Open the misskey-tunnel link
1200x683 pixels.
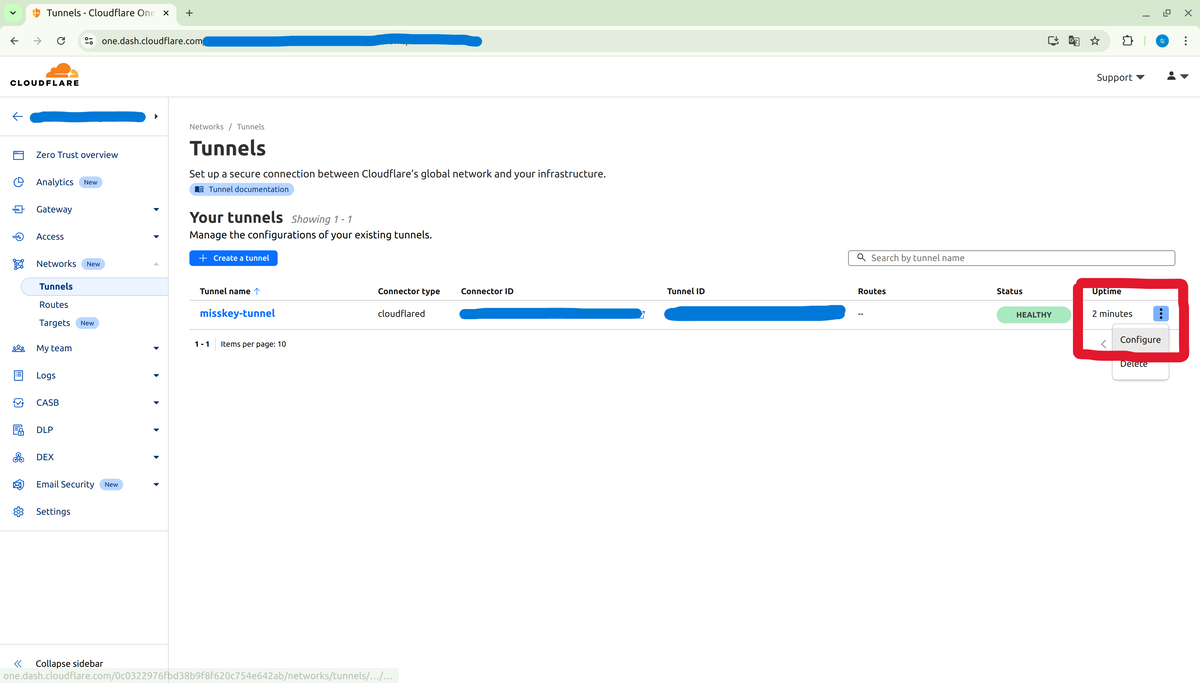point(237,314)
